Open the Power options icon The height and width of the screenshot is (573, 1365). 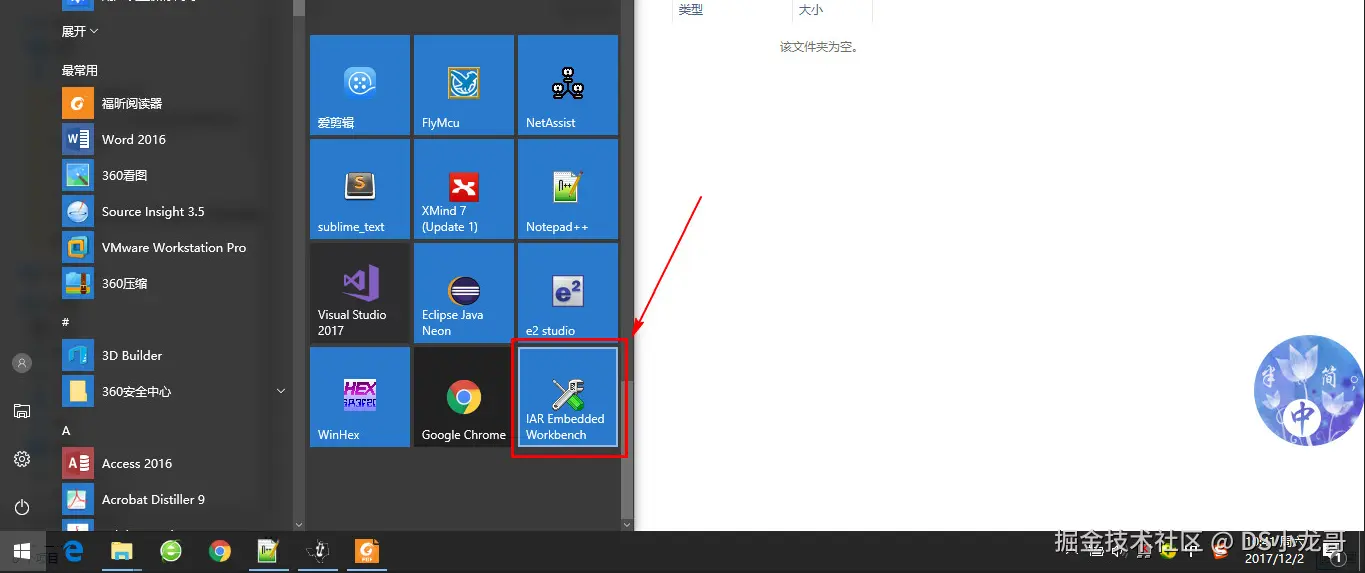[x=22, y=507]
